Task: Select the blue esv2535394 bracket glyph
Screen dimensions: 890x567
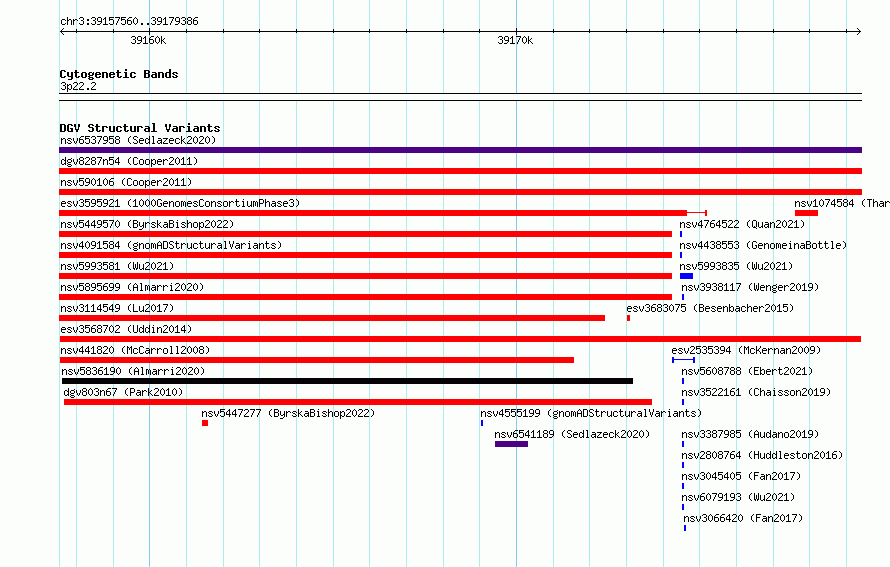Action: 683,360
